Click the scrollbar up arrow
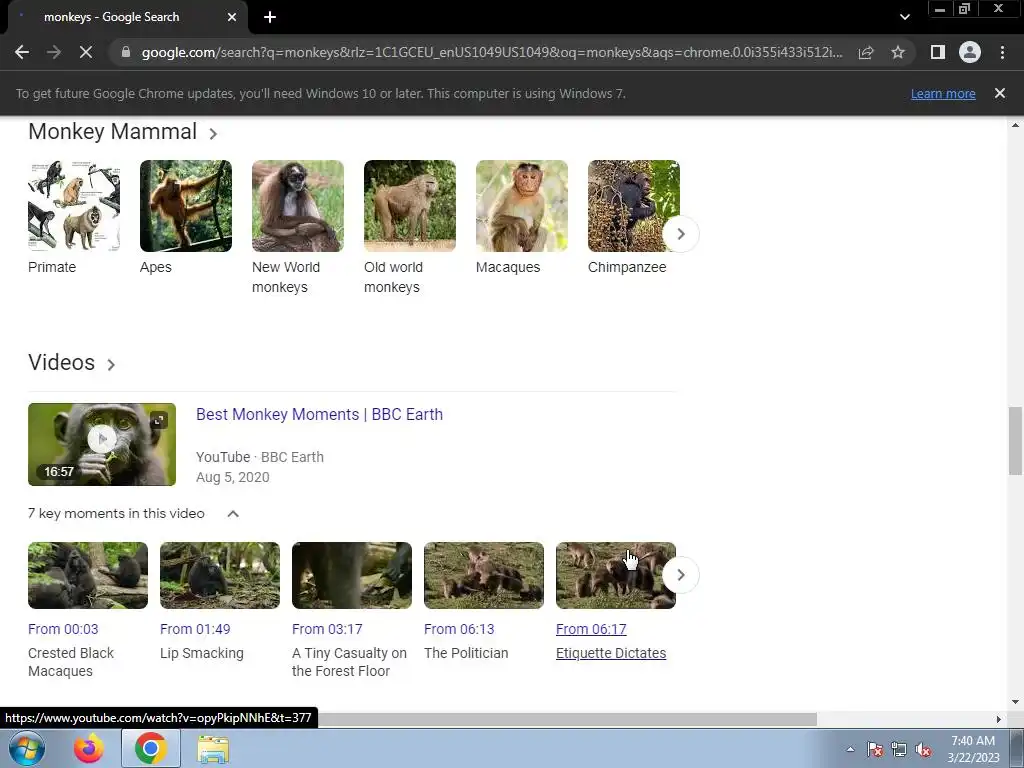1024x768 pixels. point(1015,125)
